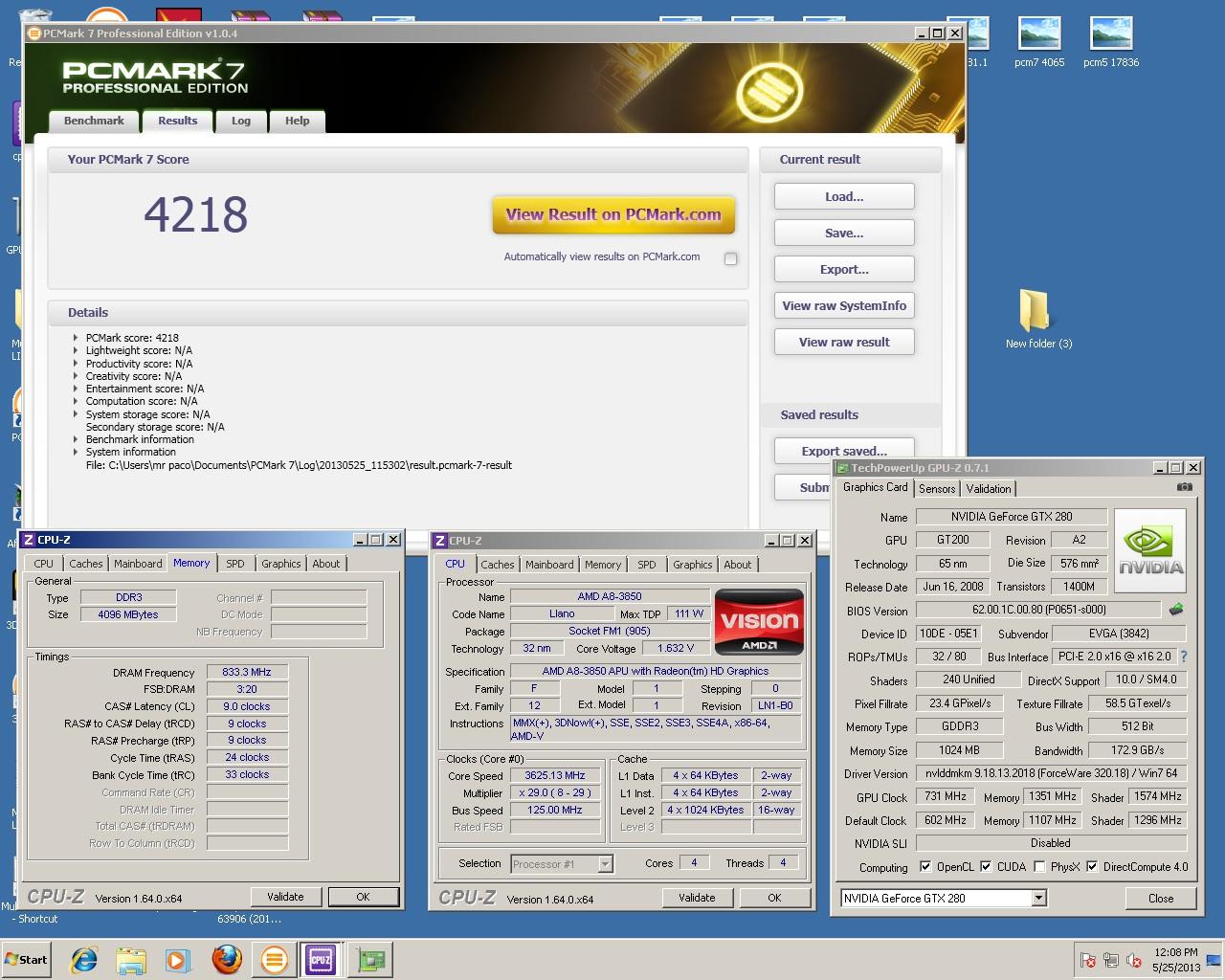The height and width of the screenshot is (980, 1225).
Task: Open the New folder (3) desktop folder
Action: [1038, 319]
